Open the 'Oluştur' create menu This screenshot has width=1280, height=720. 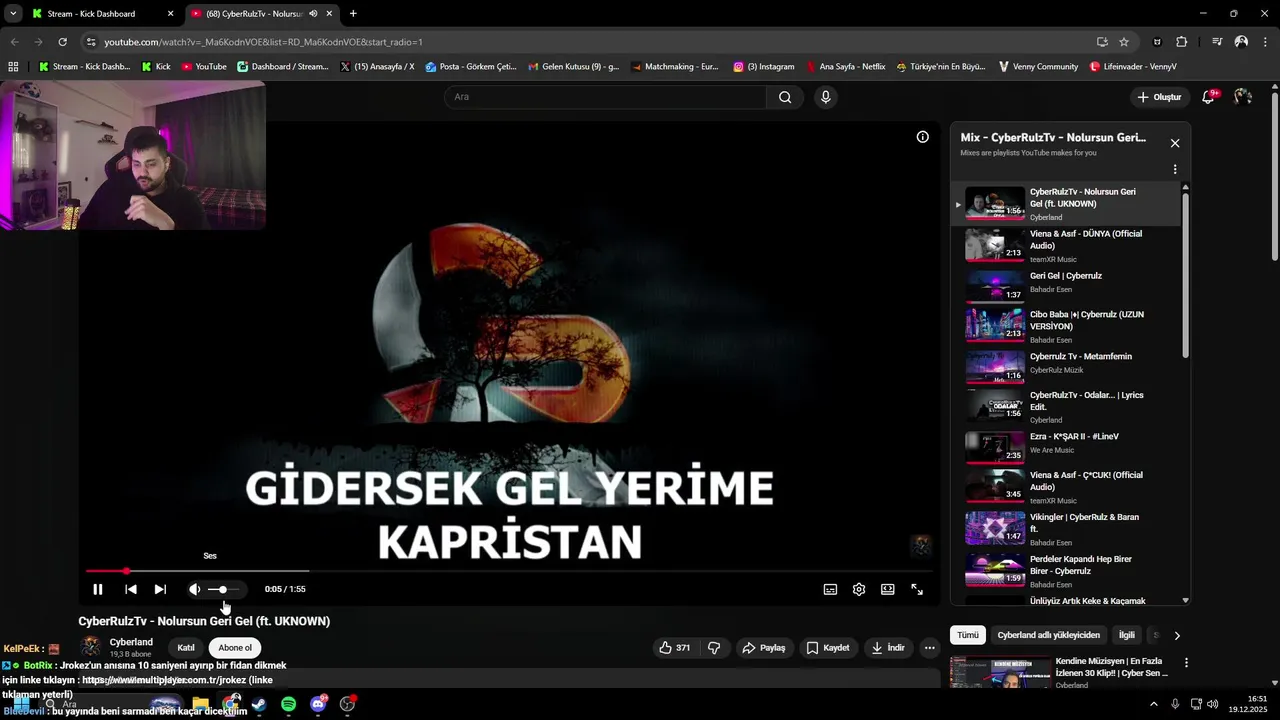(1159, 97)
